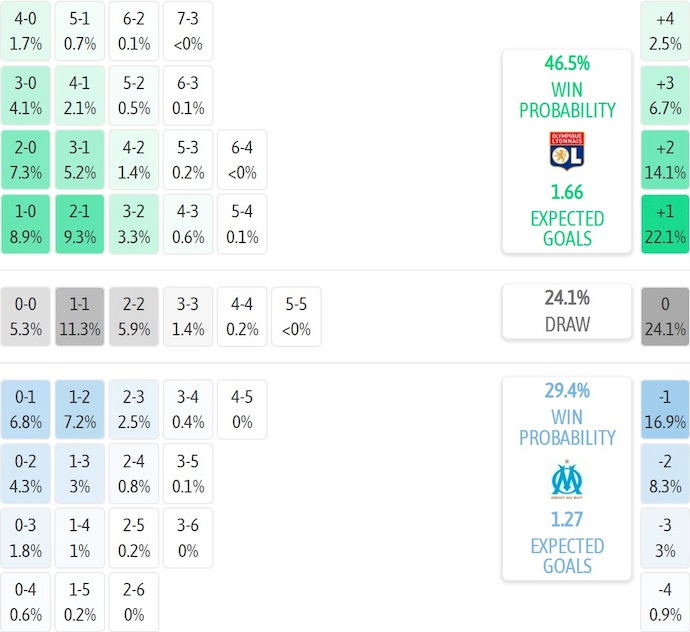Click the 29.4% win probability text
Viewport: 690px width, 632px height.
click(x=567, y=391)
